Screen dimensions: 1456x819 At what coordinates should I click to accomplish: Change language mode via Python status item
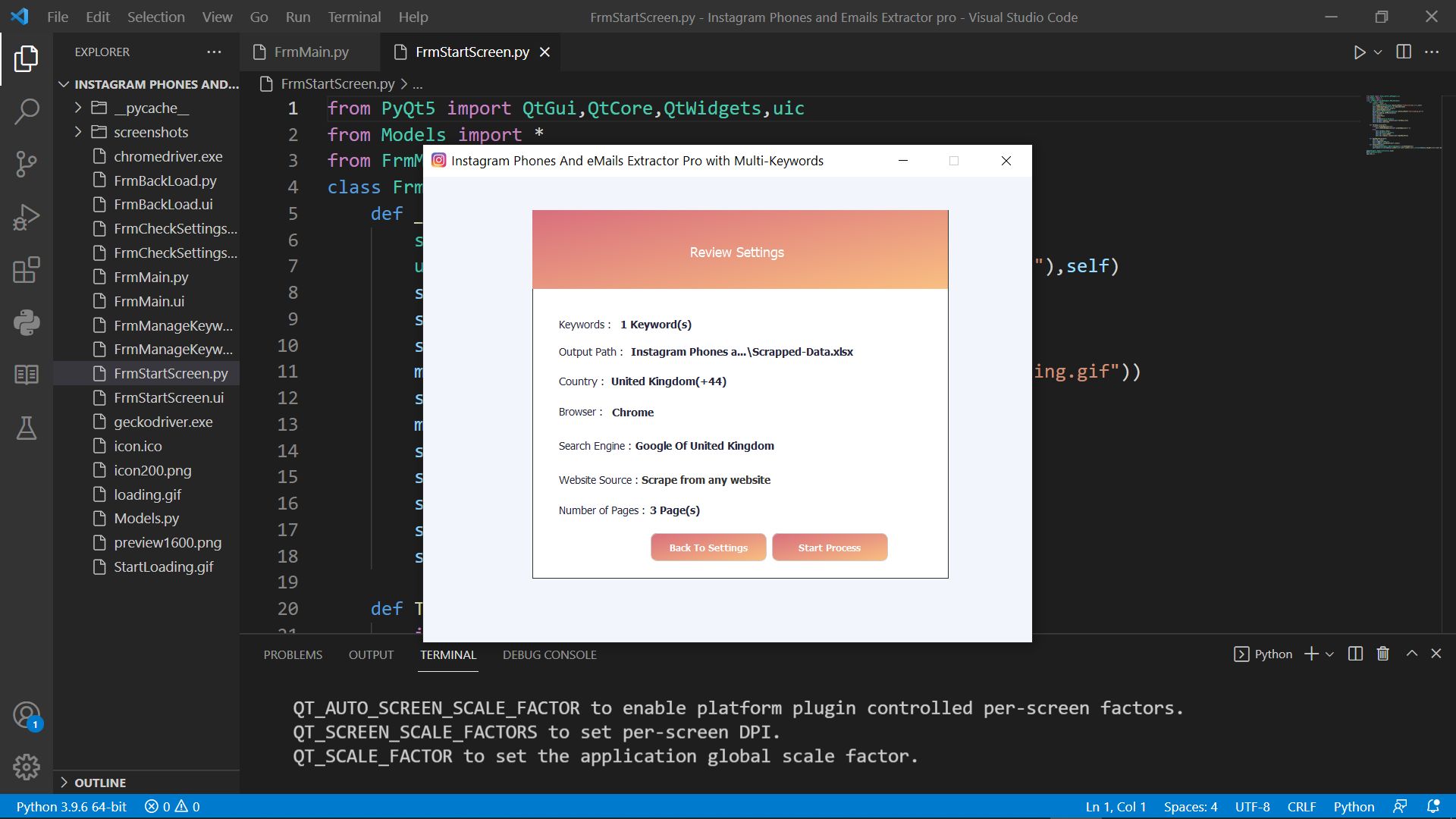coord(1354,807)
